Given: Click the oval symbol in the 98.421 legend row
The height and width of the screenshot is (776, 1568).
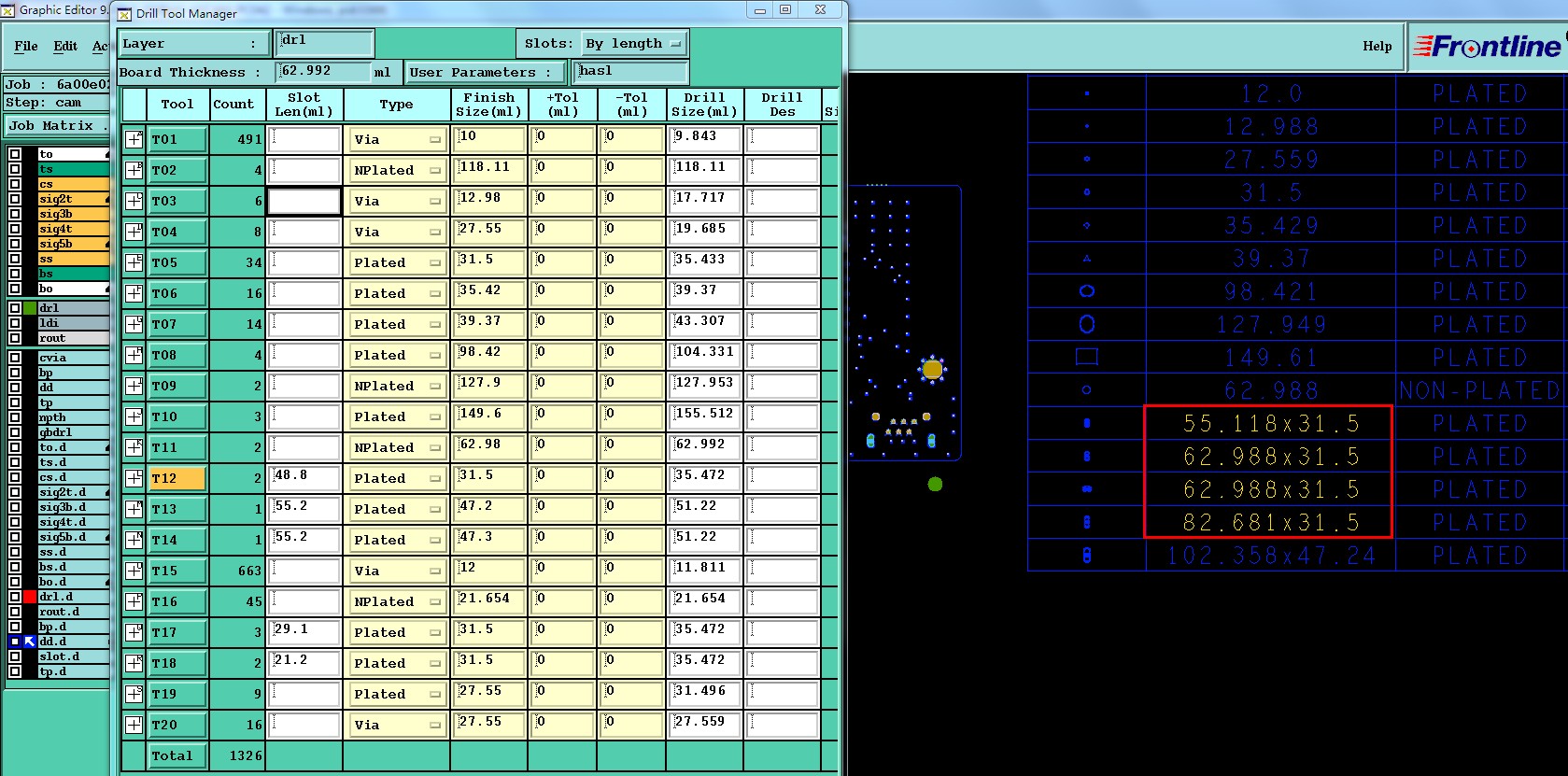Looking at the screenshot, I should click(x=1086, y=291).
